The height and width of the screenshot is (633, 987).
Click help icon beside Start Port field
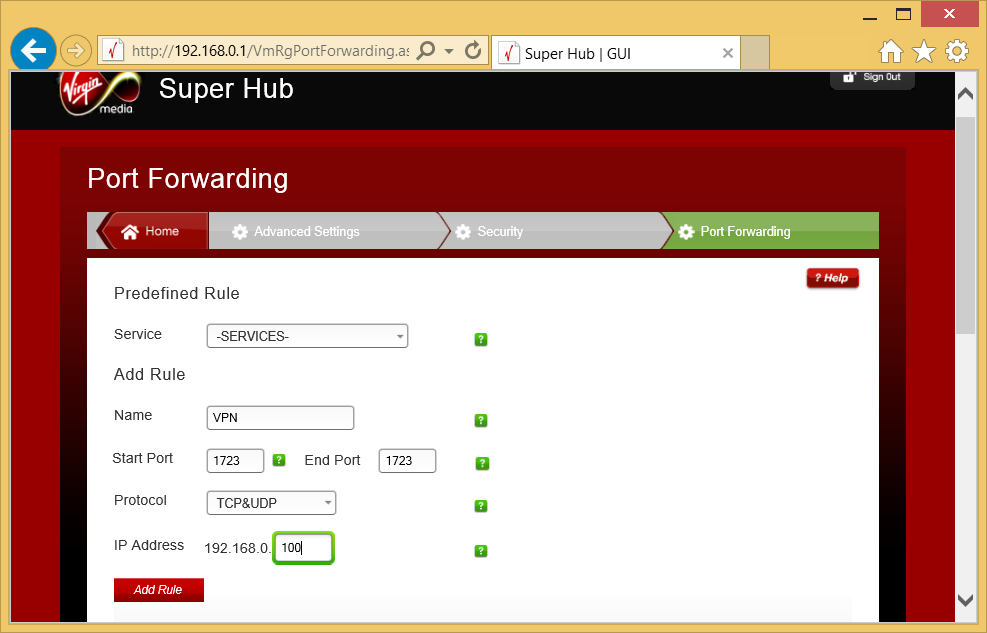(279, 460)
